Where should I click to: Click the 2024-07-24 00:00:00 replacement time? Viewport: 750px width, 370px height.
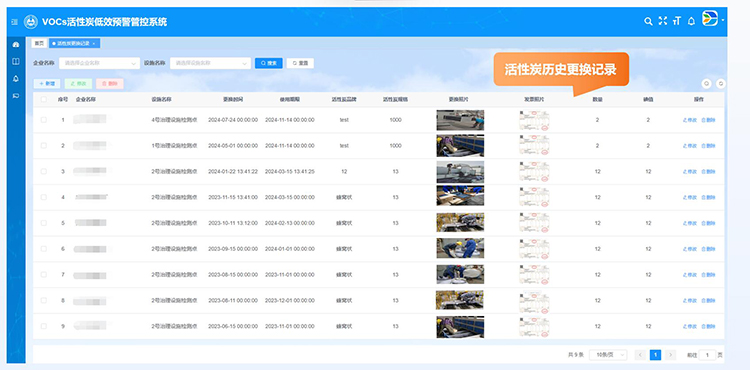[233, 120]
